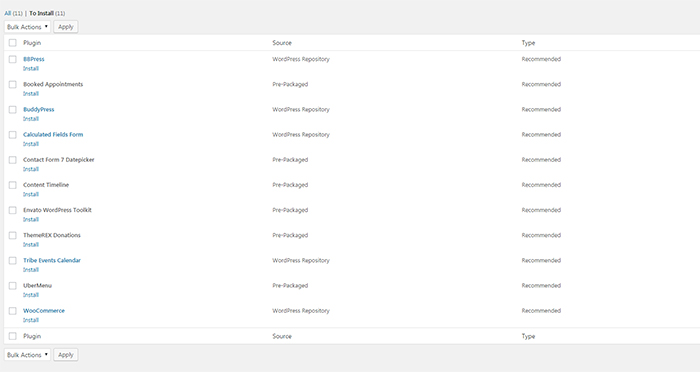The height and width of the screenshot is (372, 700).
Task: Click Install under Contact Form 7 Datepicker
Action: tap(31, 169)
